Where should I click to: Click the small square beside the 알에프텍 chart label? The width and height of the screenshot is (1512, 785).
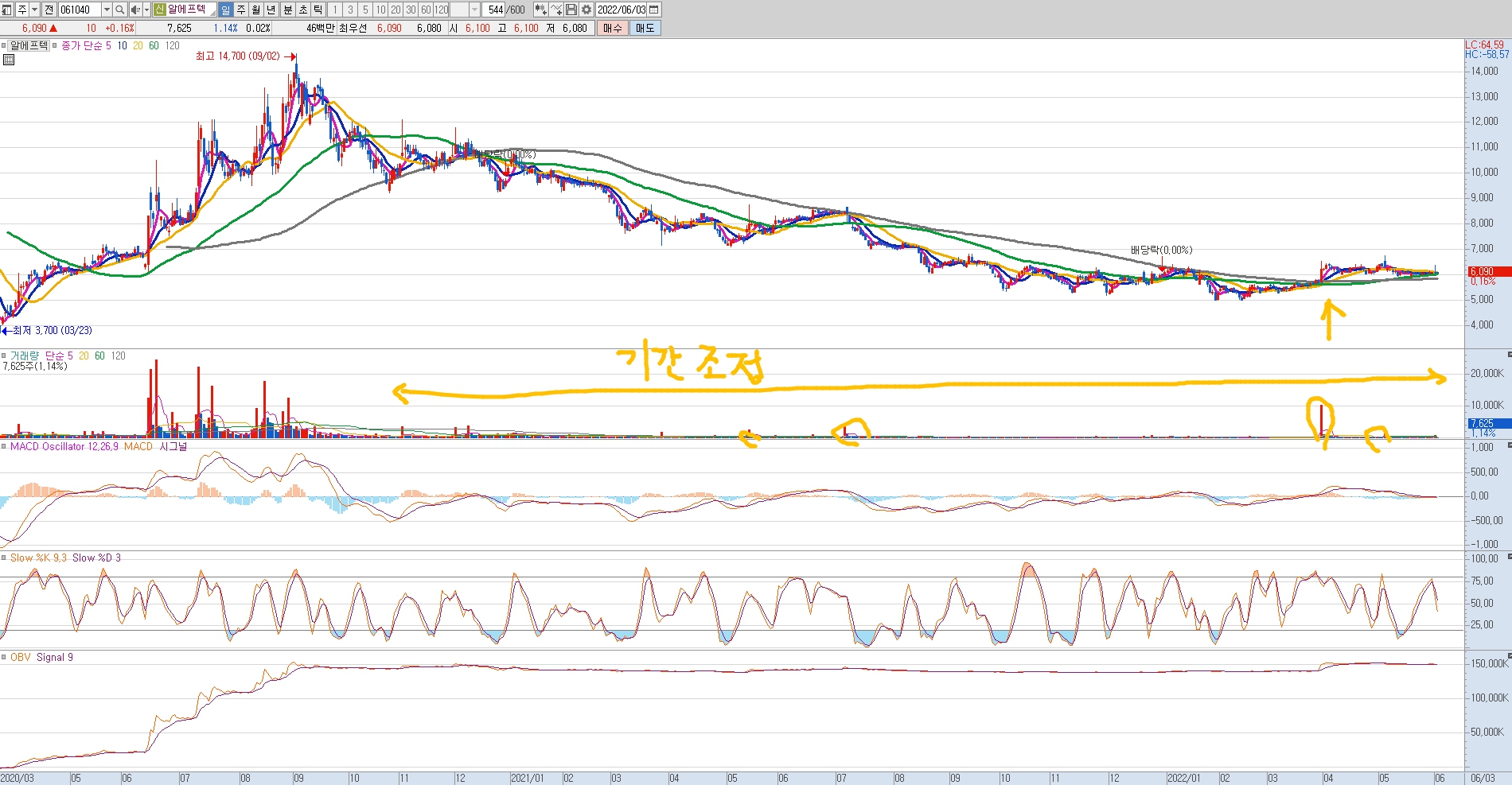(3, 45)
